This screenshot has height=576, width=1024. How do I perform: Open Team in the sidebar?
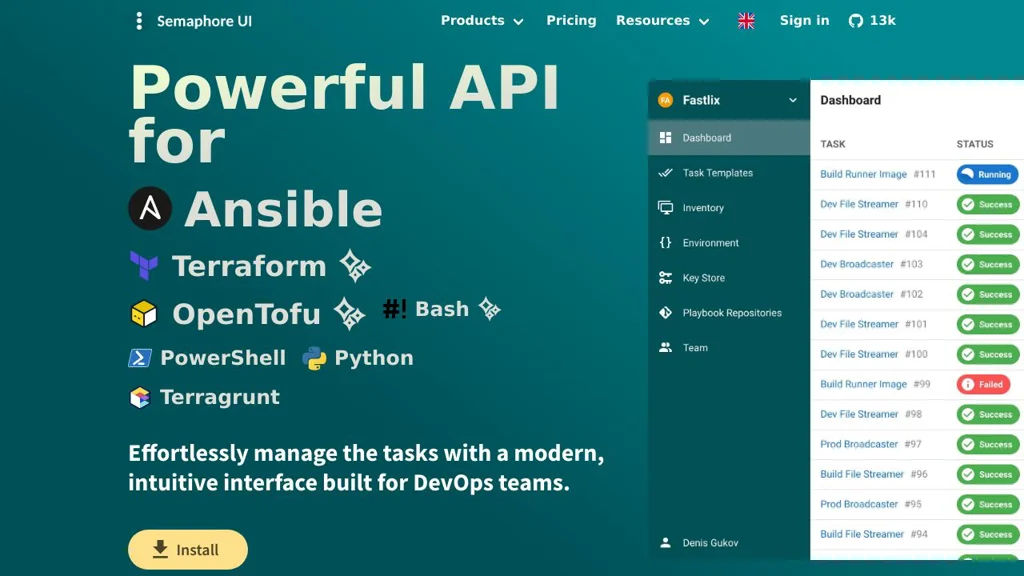[x=729, y=347]
